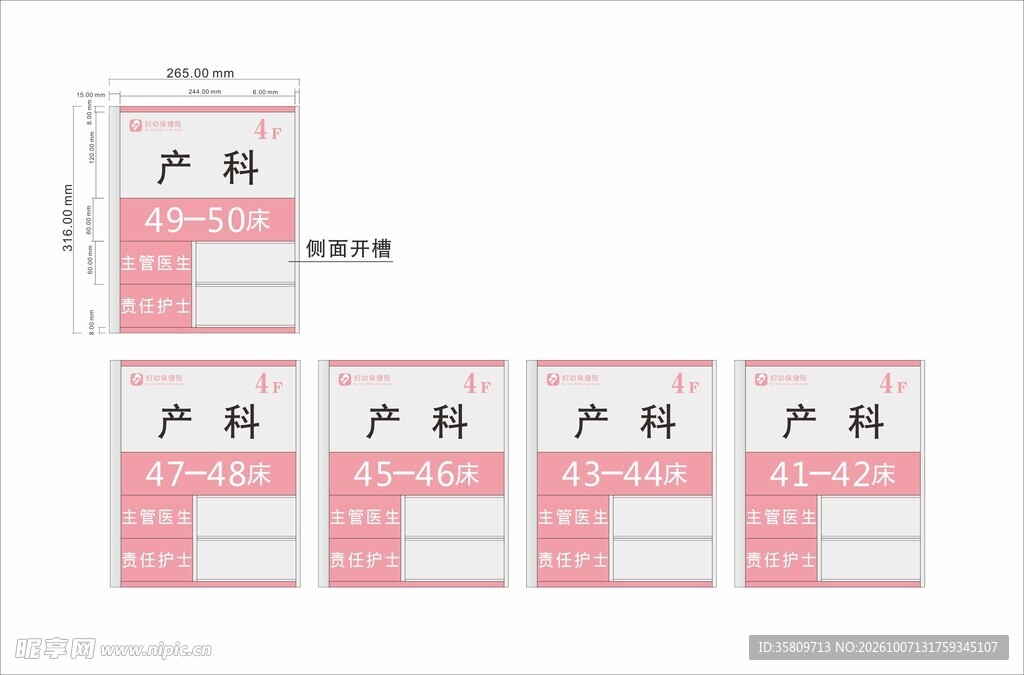
Task: Select blank nurse name slot on 49–50床 sign
Action: coord(245,306)
